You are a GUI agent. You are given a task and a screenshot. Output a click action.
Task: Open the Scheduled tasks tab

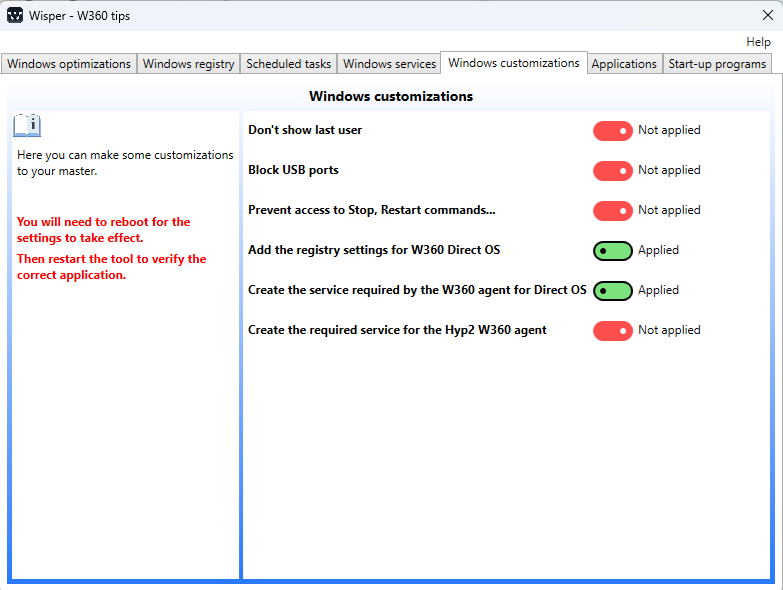[x=288, y=64]
